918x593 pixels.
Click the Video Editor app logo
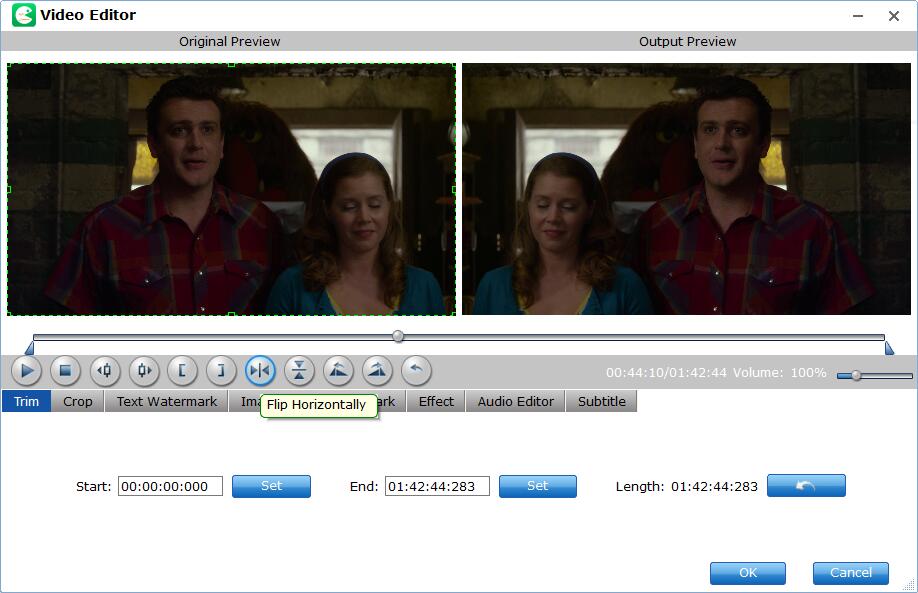coord(23,15)
